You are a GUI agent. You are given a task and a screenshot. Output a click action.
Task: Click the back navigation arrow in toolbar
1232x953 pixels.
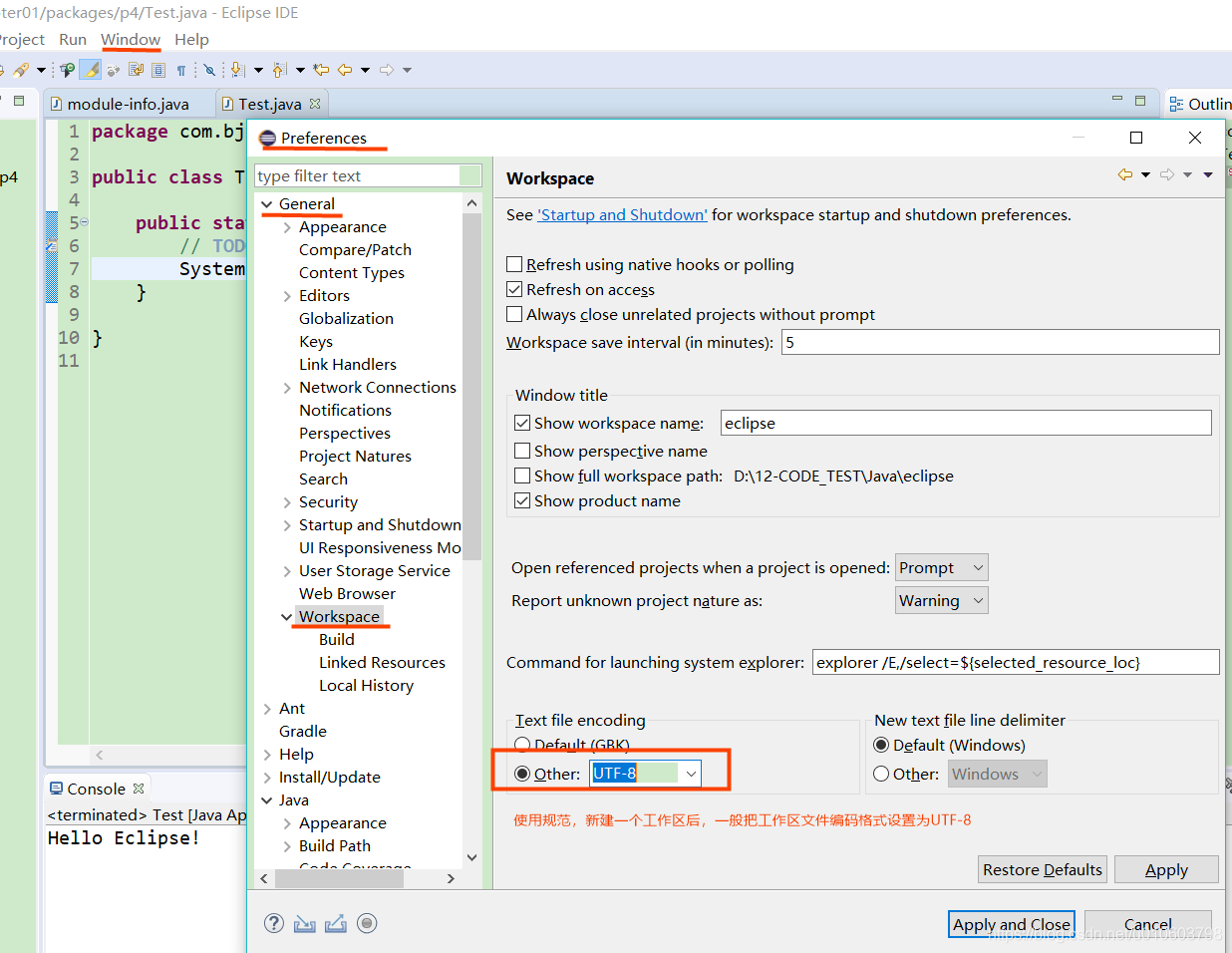345,70
